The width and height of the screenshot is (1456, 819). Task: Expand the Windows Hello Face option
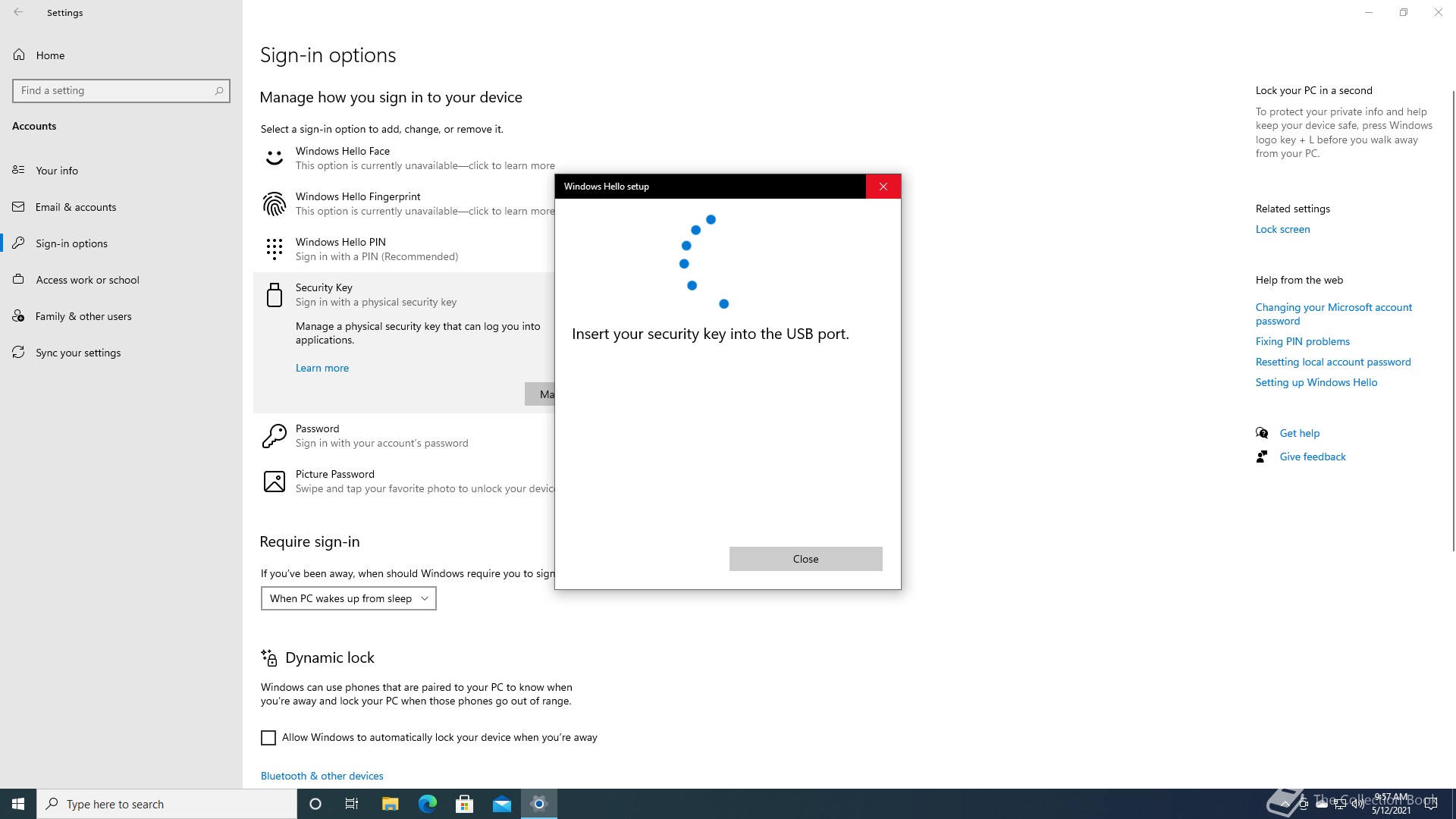[x=404, y=158]
